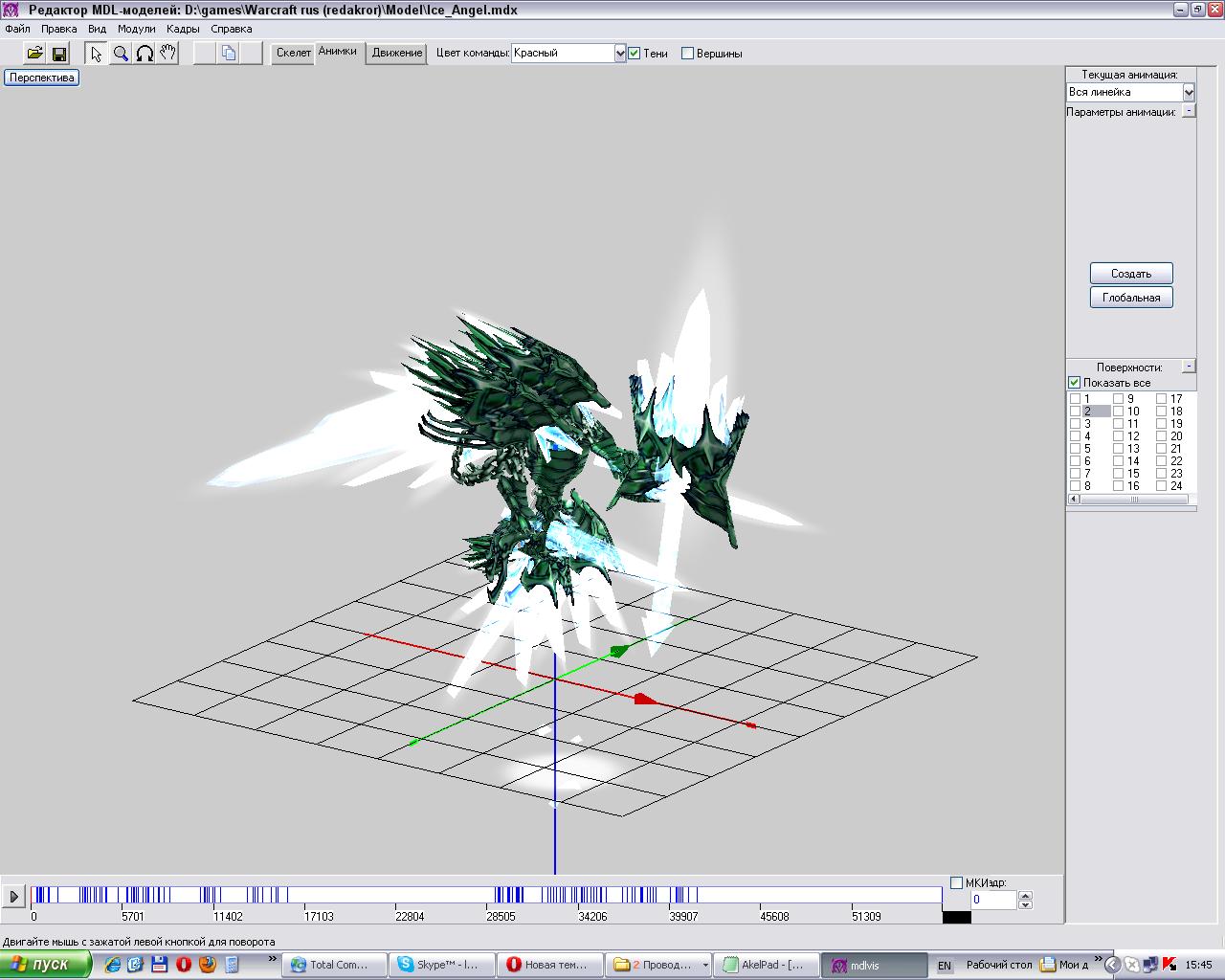Switch to Скелет mode tab
Image resolution: width=1225 pixels, height=980 pixels.
click(x=294, y=53)
